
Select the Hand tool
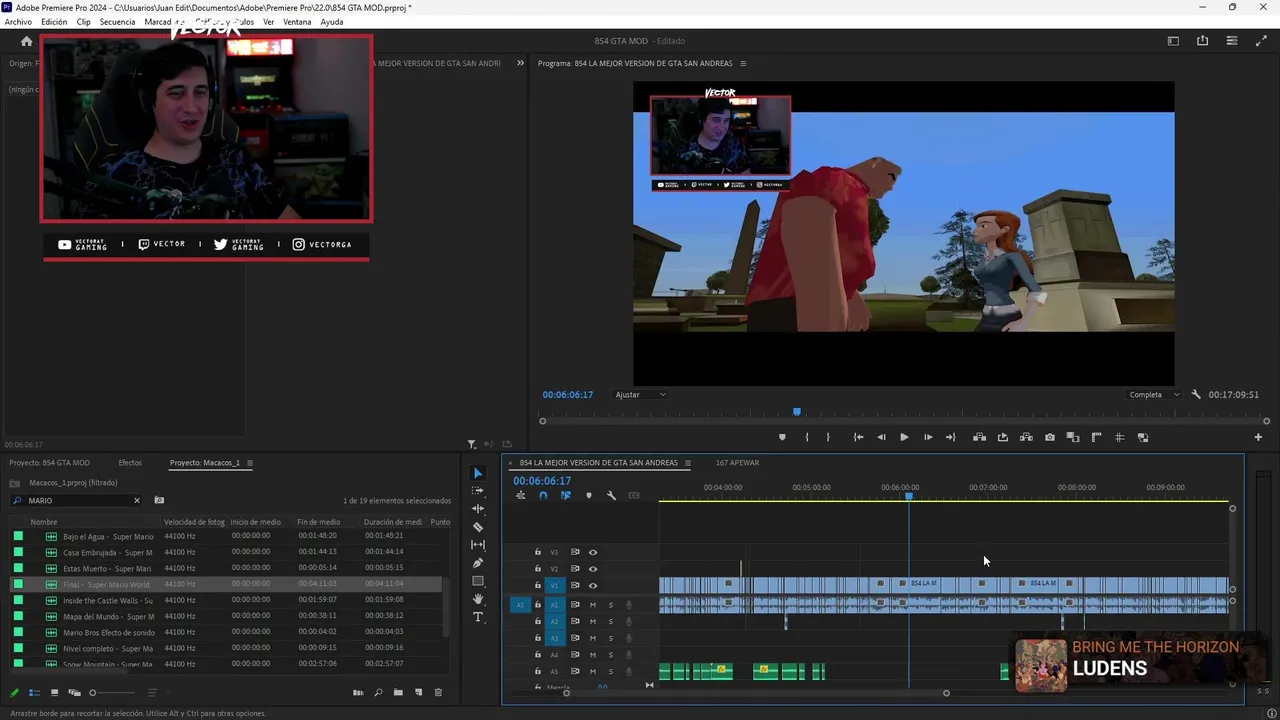click(x=478, y=599)
